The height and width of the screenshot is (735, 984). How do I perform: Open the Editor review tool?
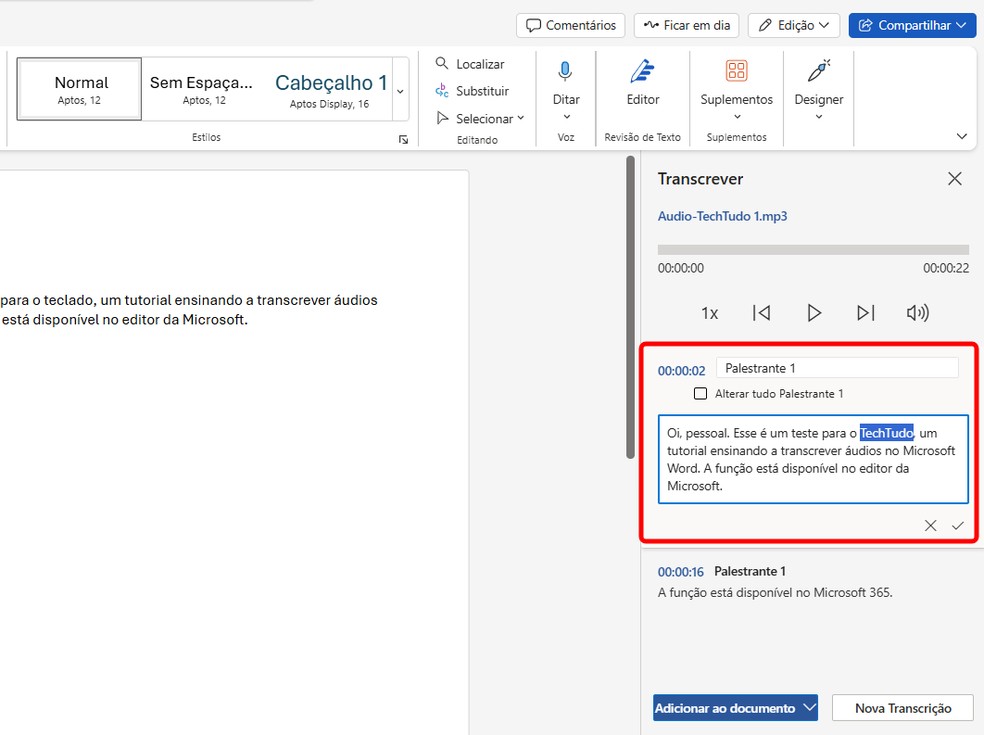point(643,83)
